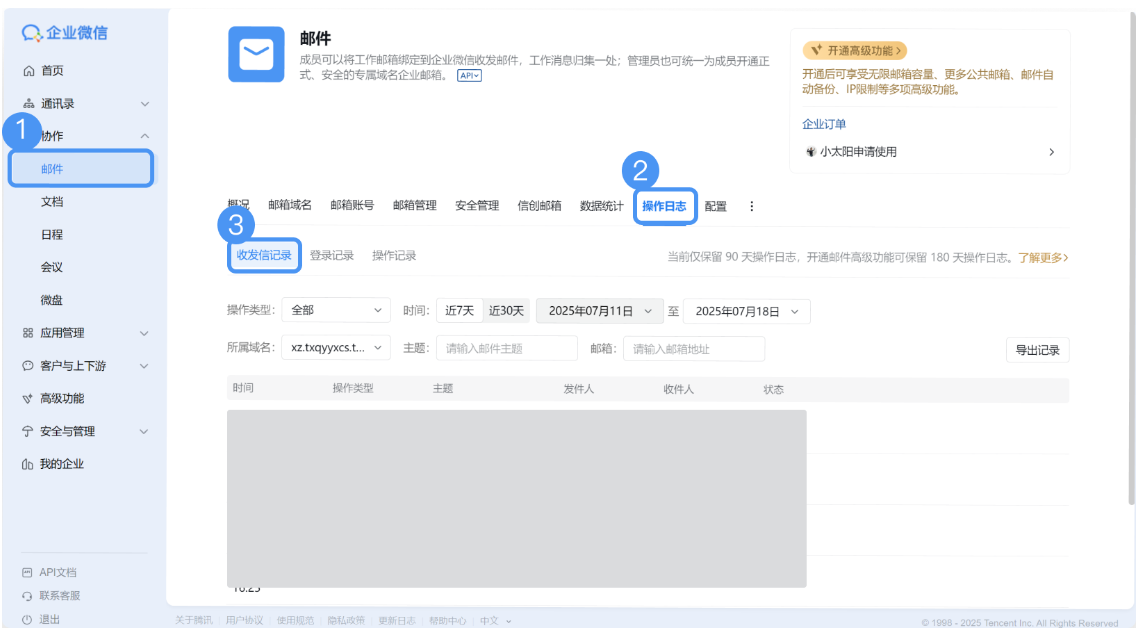1146x644 pixels.
Task: Open the 隐私政策 footer link
Action: [346, 621]
